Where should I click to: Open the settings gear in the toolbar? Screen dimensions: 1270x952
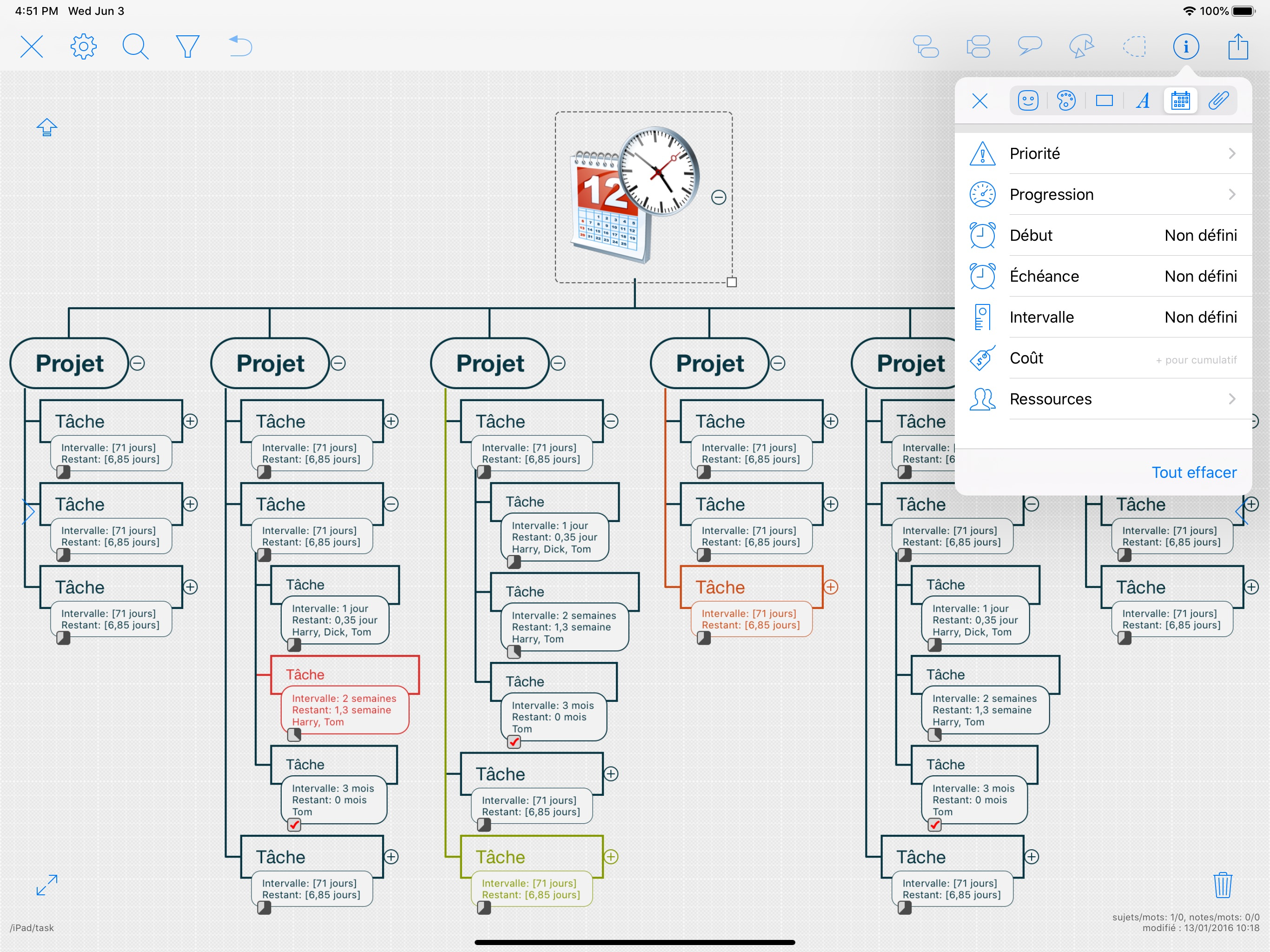tap(83, 46)
